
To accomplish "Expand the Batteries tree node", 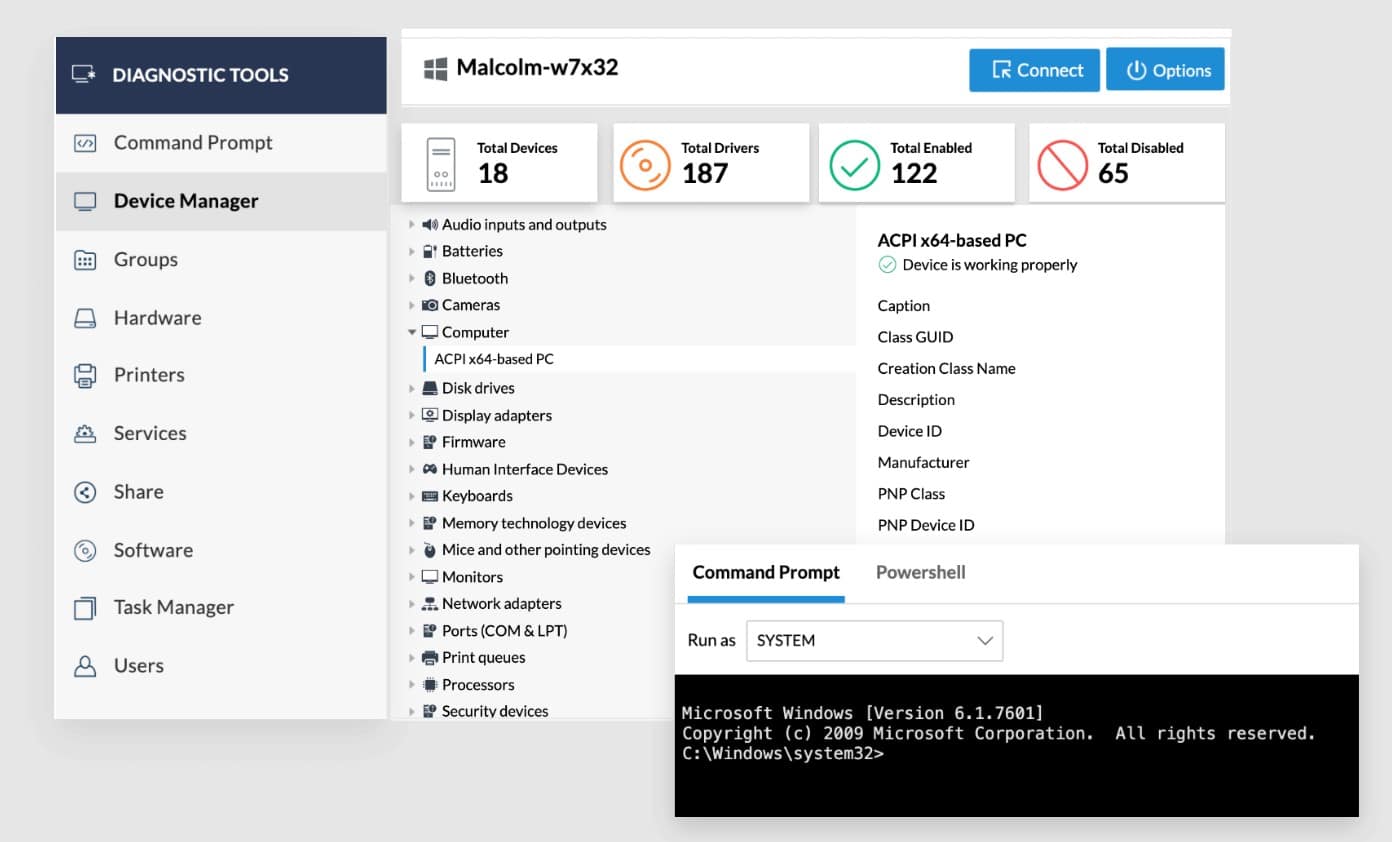I will tap(412, 252).
